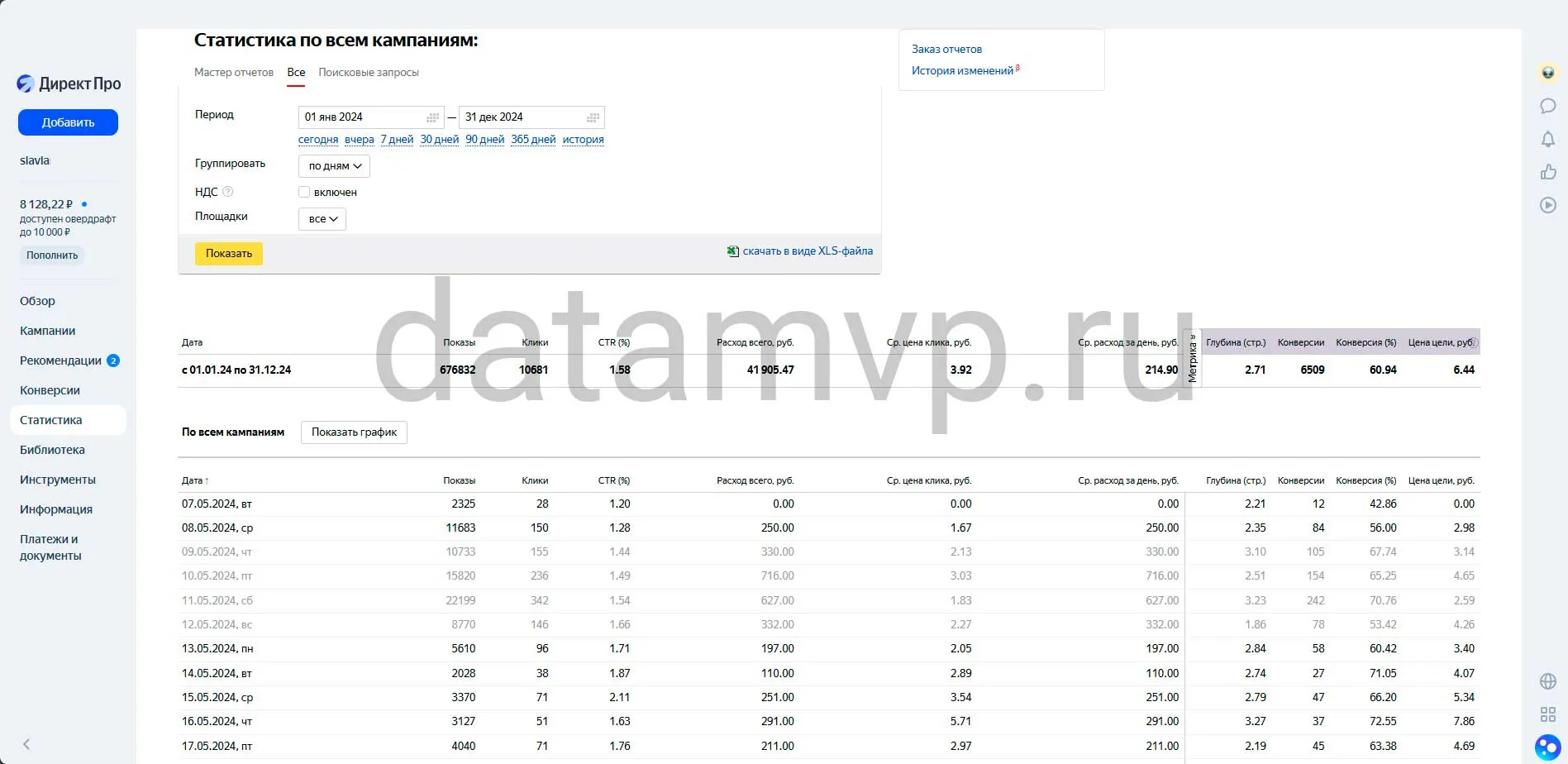Click the история period link
Image resolution: width=1568 pixels, height=764 pixels.
[x=583, y=140]
